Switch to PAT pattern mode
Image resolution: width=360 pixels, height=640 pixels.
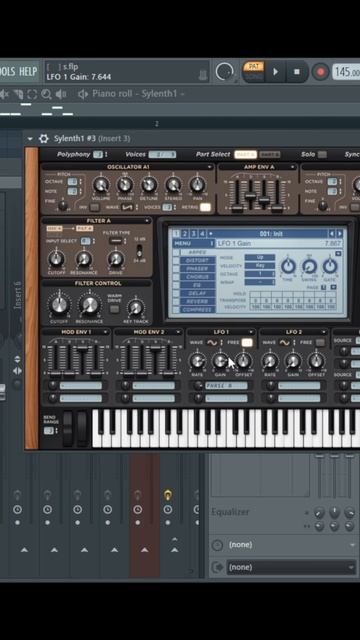pyautogui.click(x=253, y=66)
